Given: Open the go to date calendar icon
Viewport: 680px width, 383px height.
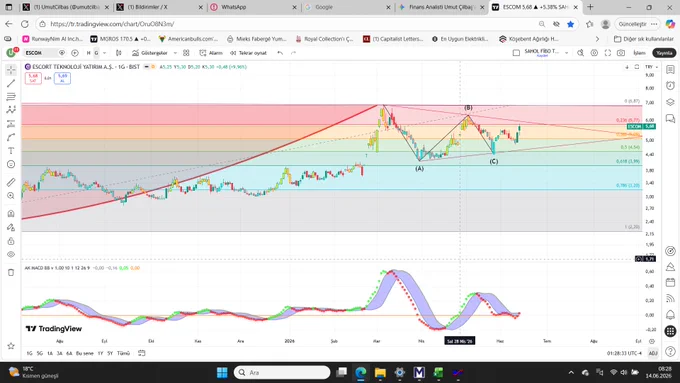Looking at the screenshot, I should pos(141,354).
